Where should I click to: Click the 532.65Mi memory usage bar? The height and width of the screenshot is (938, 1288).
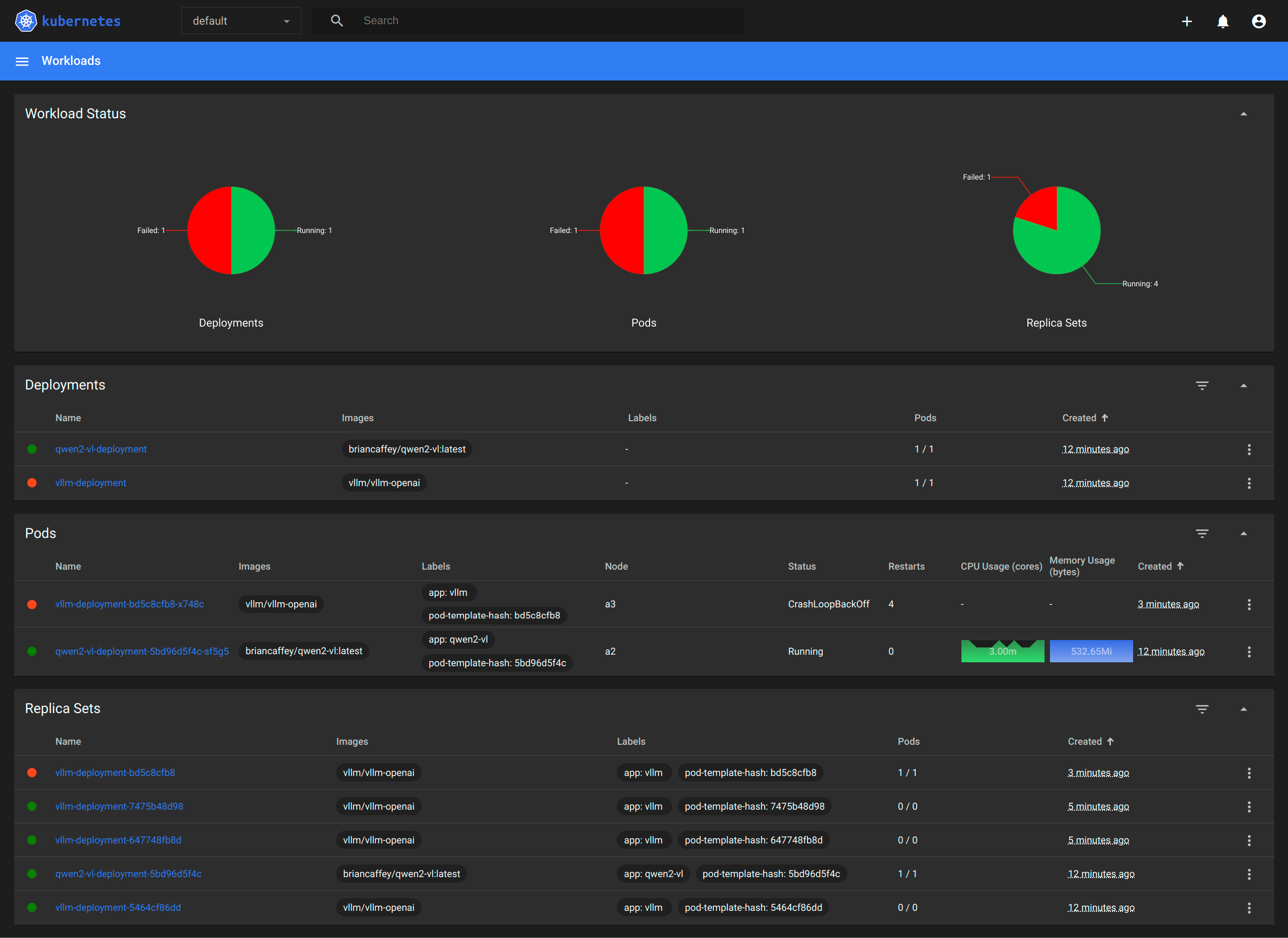1091,652
